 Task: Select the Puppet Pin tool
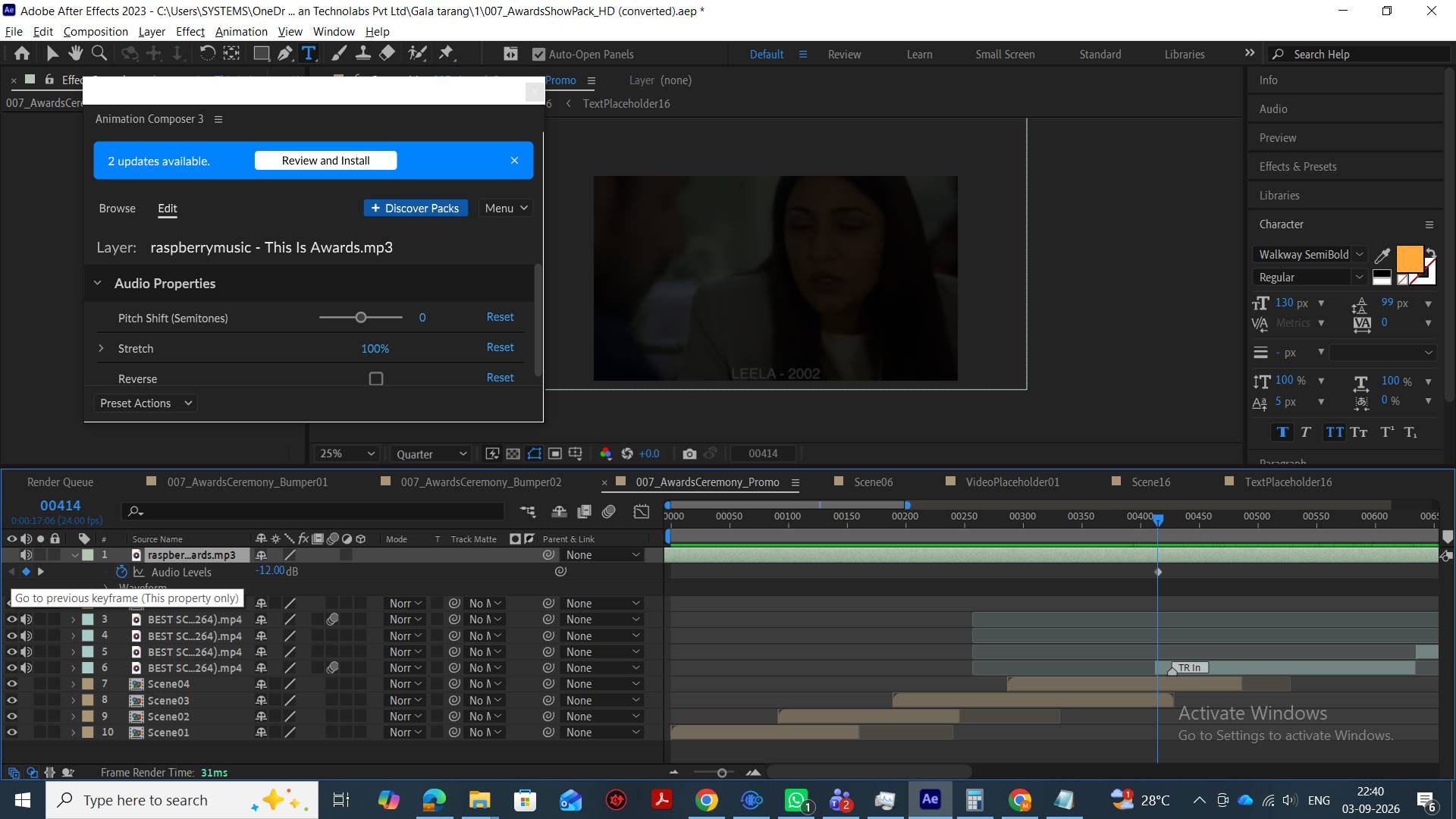pos(446,53)
